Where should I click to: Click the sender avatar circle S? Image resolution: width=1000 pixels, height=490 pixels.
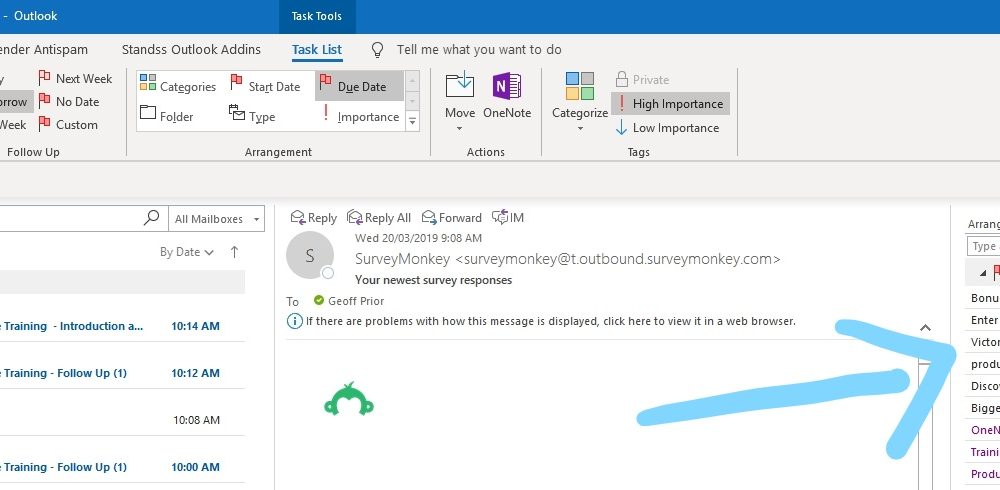[x=309, y=256]
